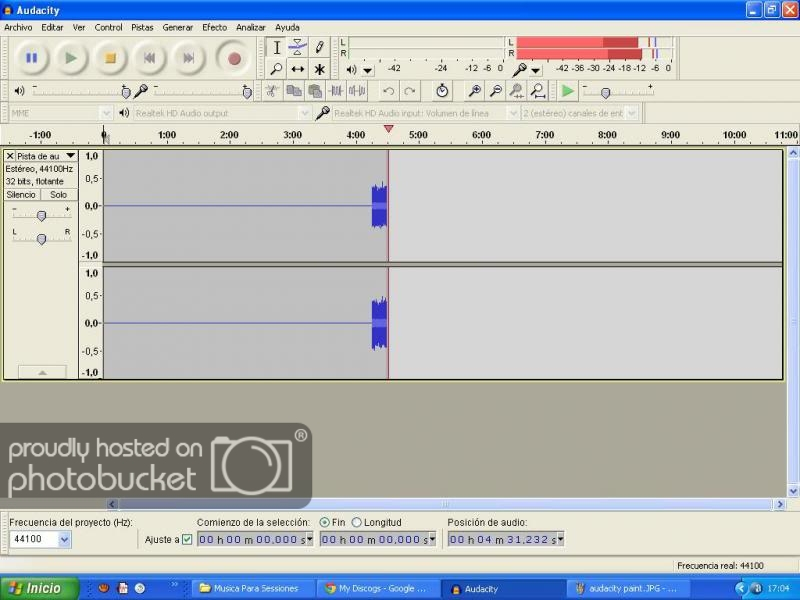Image resolution: width=800 pixels, height=600 pixels.
Task: Select the Envelope tool
Action: pyautogui.click(x=297, y=47)
